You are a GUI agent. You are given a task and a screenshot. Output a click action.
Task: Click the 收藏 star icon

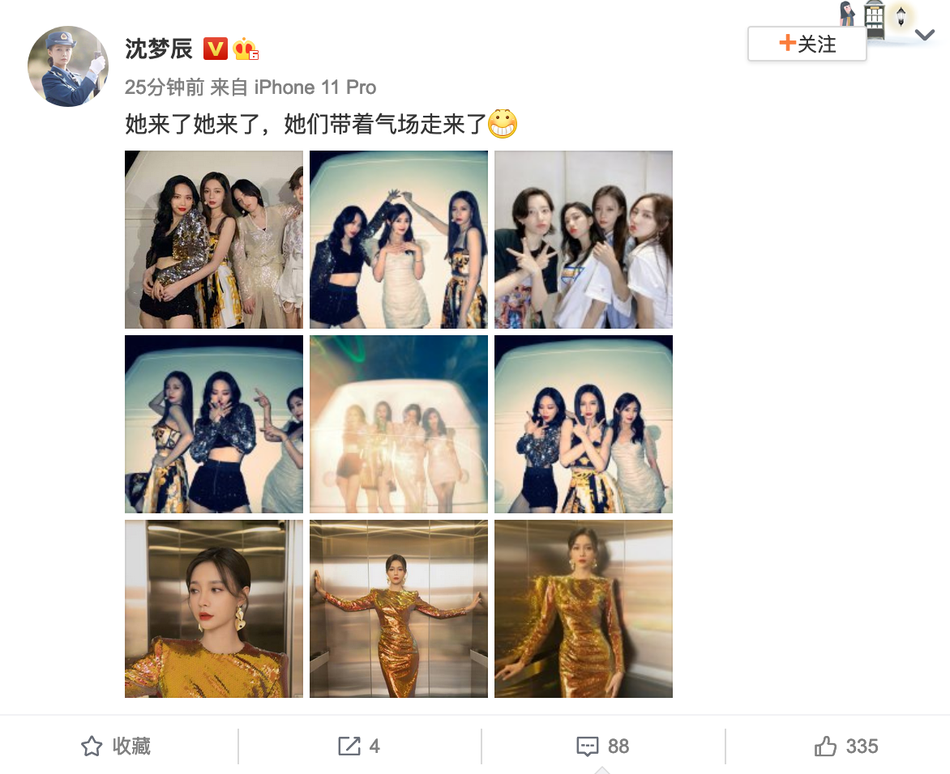pos(91,746)
